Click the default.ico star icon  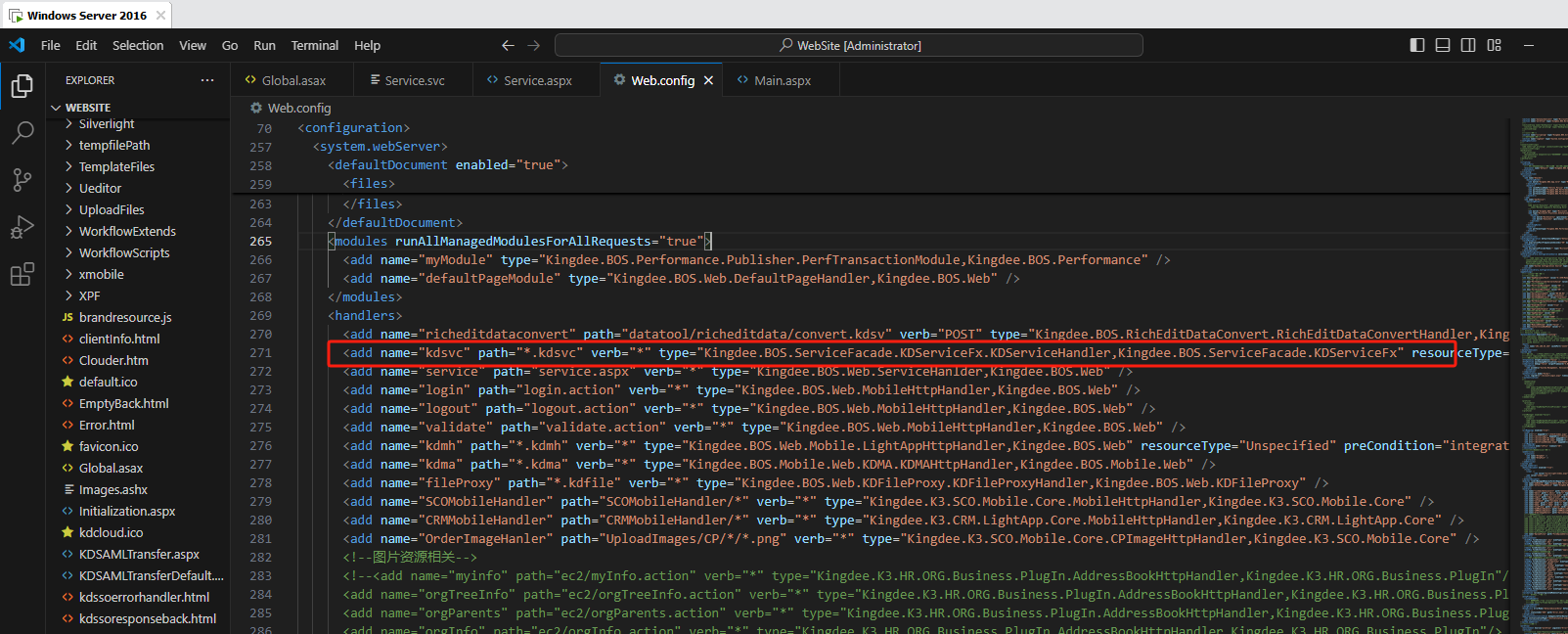67,382
